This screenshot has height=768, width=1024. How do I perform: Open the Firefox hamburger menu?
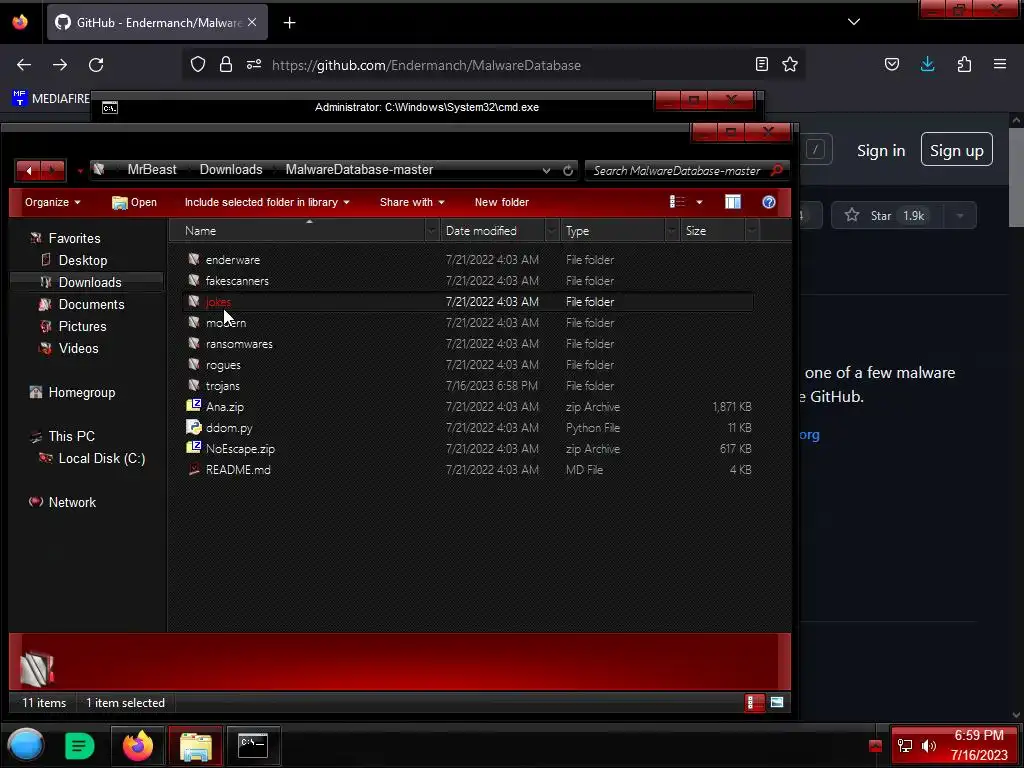point(1000,64)
